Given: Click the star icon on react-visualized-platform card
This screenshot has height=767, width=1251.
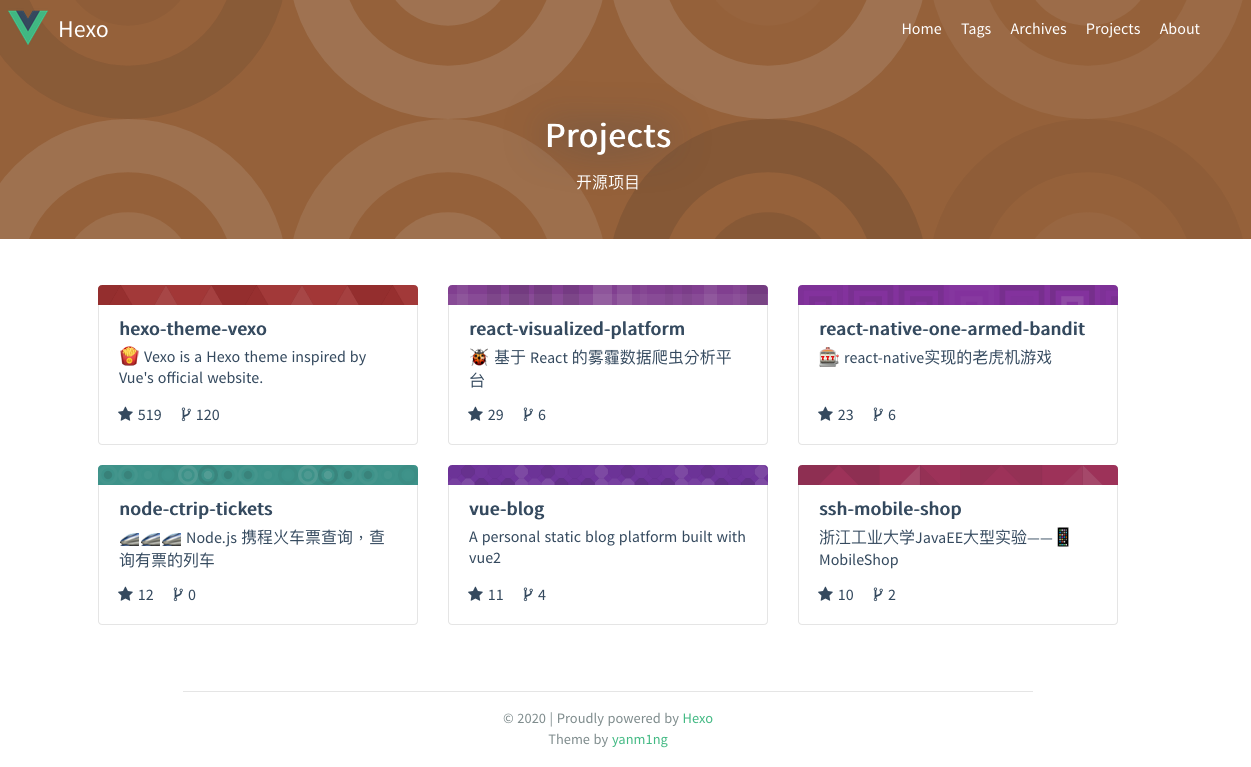Looking at the screenshot, I should click(476, 414).
